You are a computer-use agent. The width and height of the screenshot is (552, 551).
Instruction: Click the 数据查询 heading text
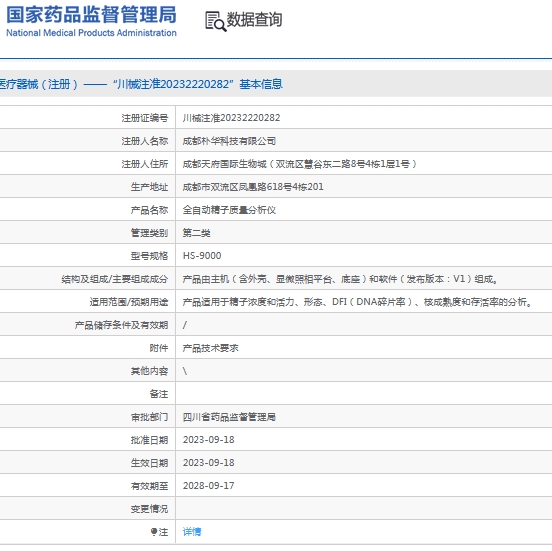click(254, 20)
